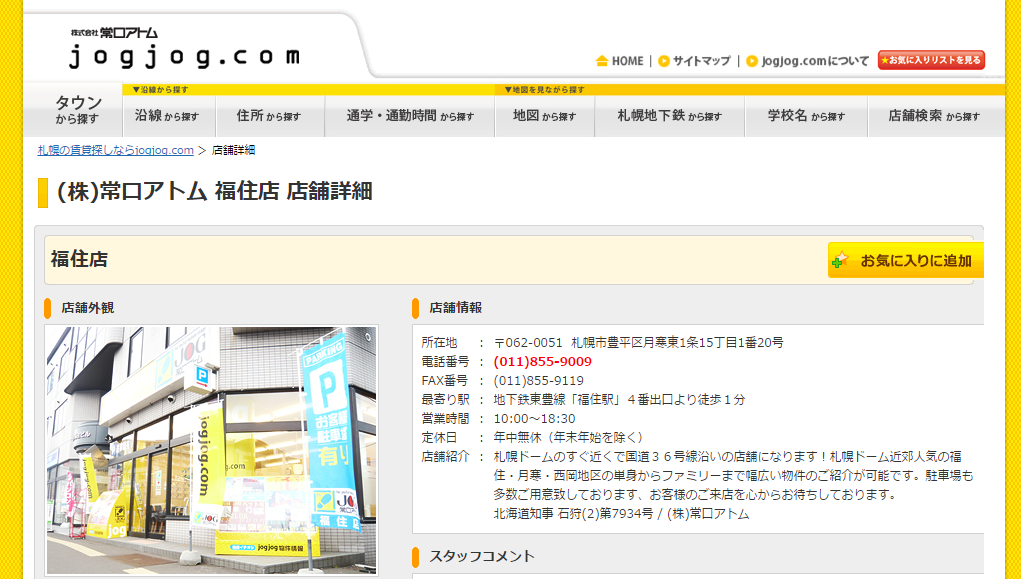The height and width of the screenshot is (579, 1021).
Task: Open the 福住店 storefront photo
Action: tap(212, 451)
